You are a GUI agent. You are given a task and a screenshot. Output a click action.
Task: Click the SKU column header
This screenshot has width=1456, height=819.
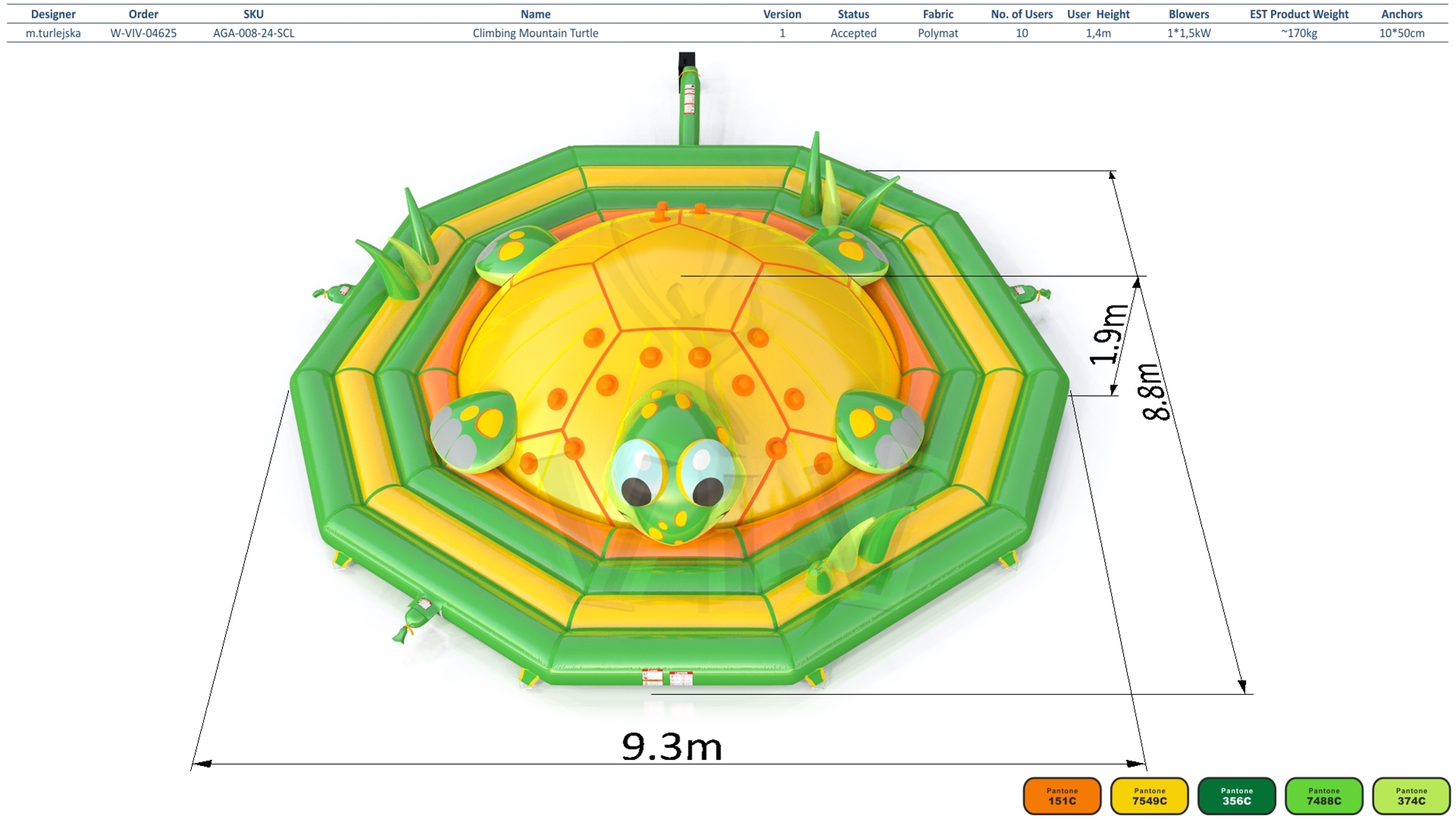click(x=253, y=14)
